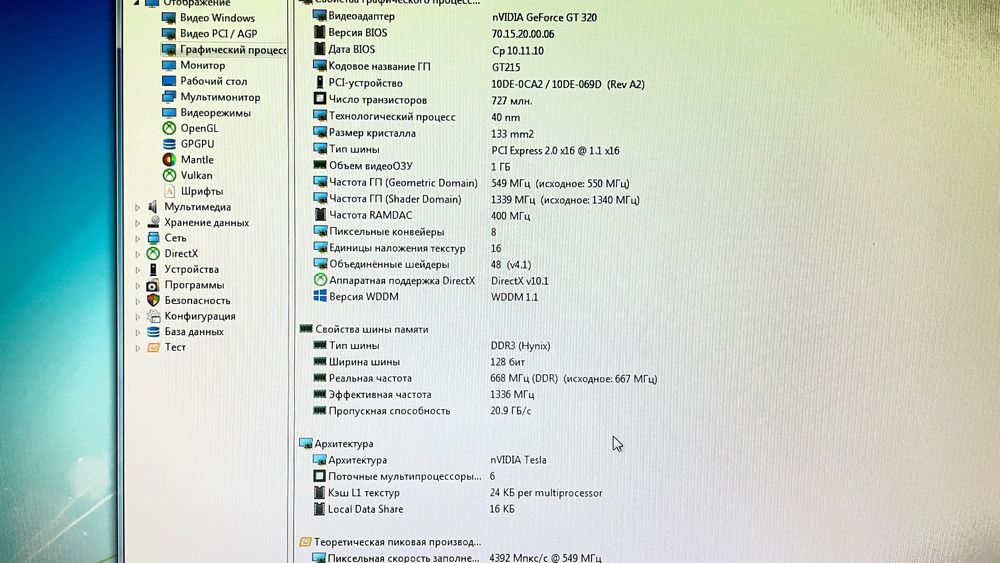The width and height of the screenshot is (1000, 563).
Task: Select the Тест icon
Action: (x=153, y=347)
